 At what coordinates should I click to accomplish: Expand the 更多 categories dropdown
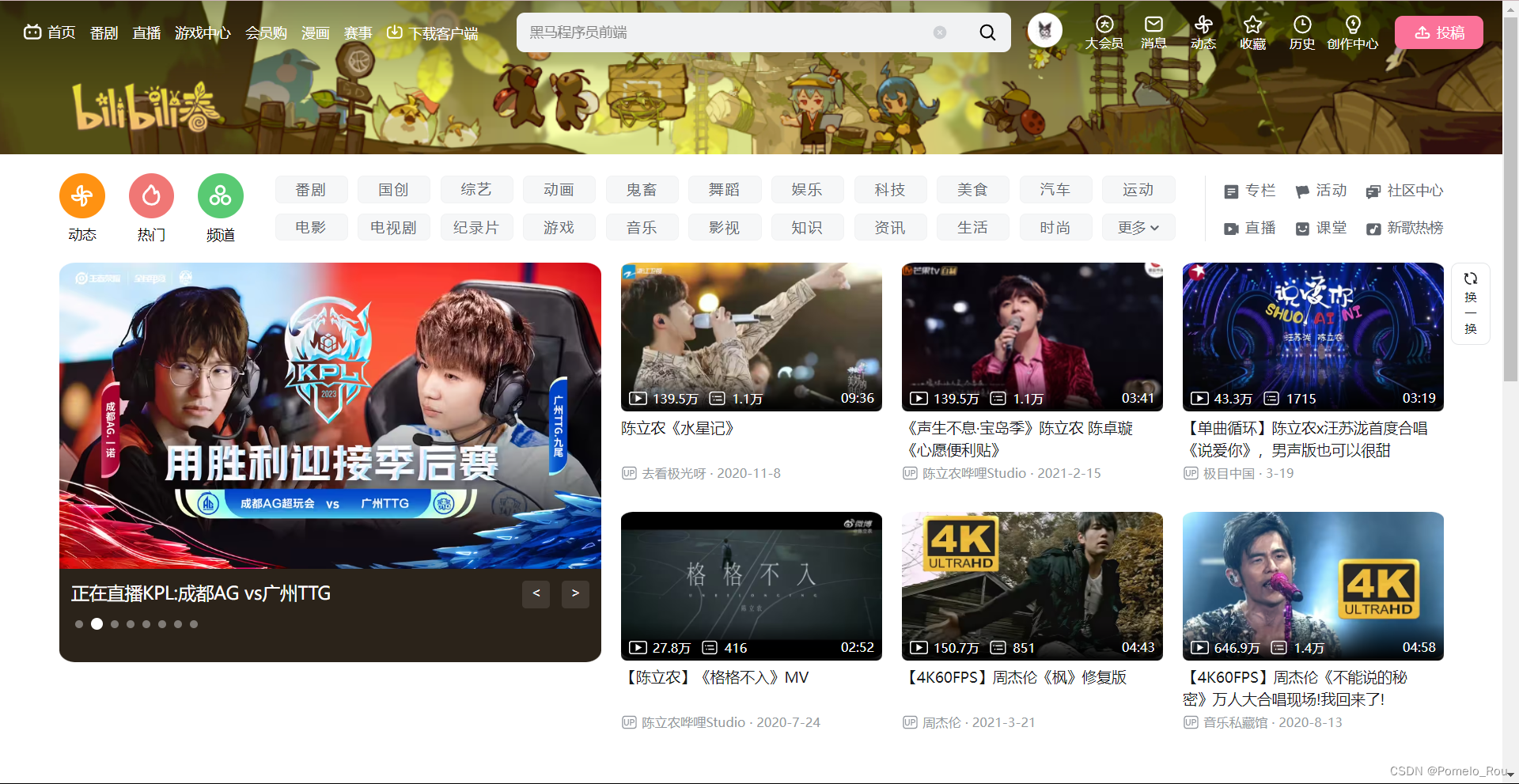(x=1138, y=228)
